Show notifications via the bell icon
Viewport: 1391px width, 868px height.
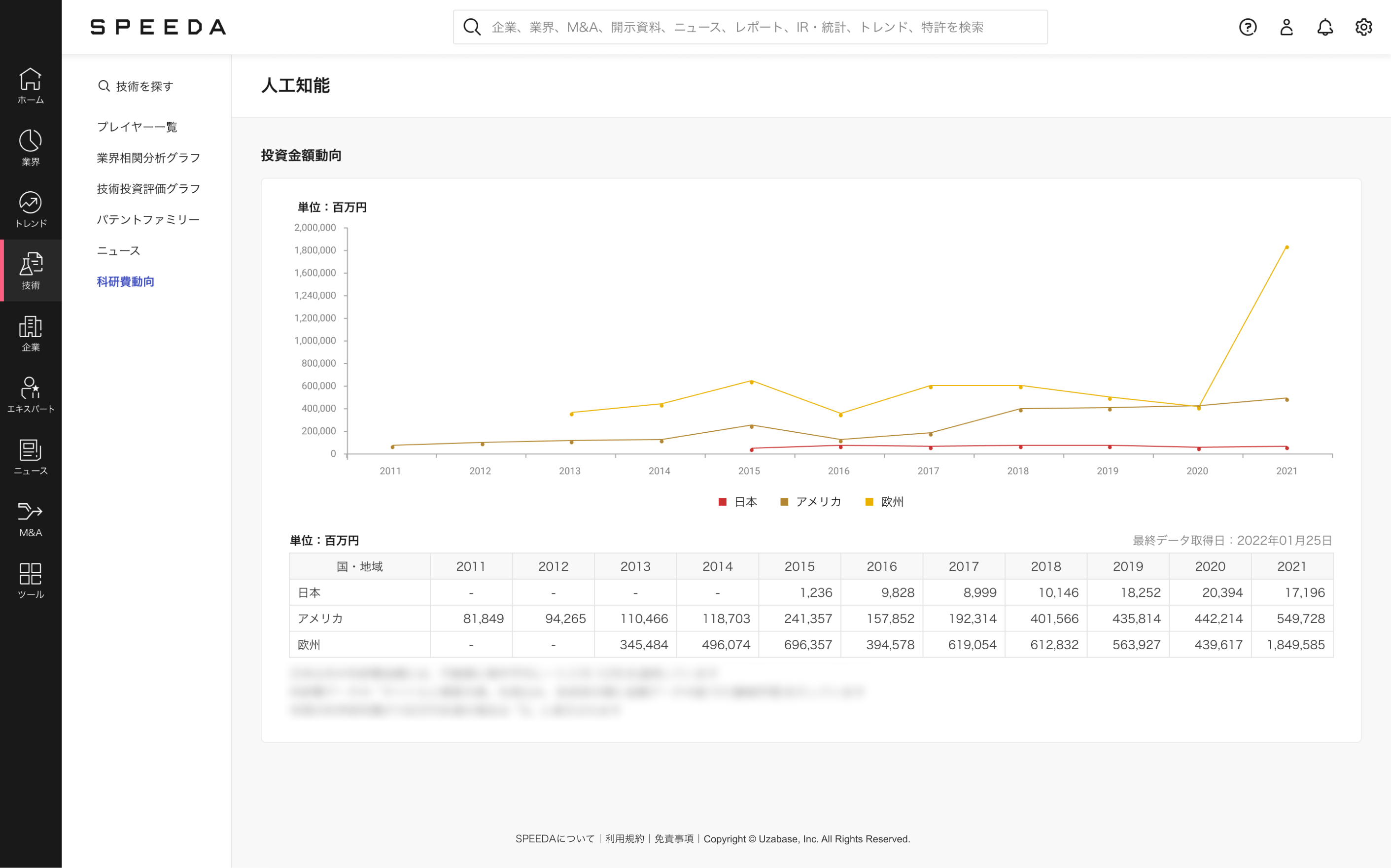(x=1324, y=27)
